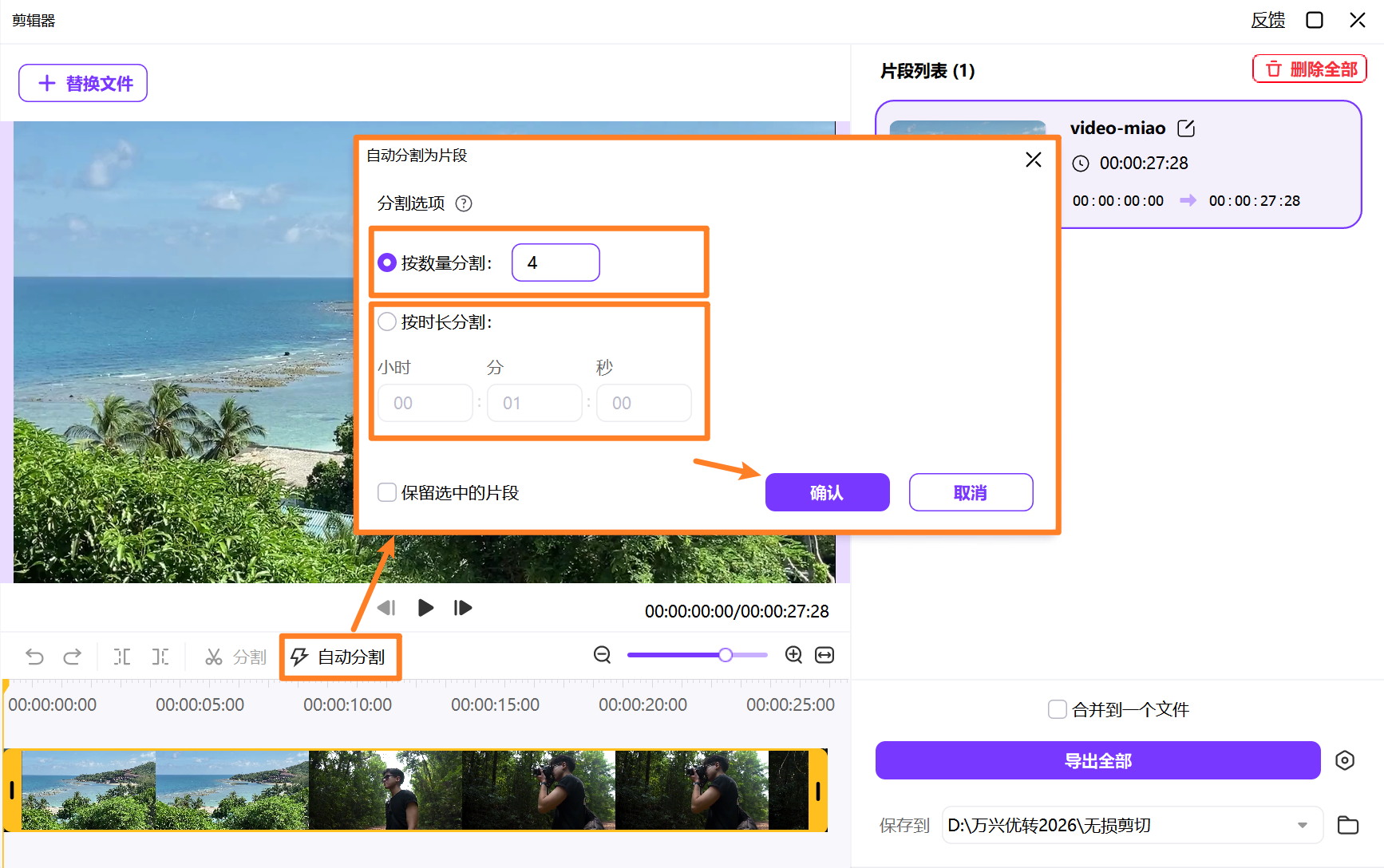Click the 反馈 feedback link
Viewport: 1384px width, 868px height.
pos(1267,20)
